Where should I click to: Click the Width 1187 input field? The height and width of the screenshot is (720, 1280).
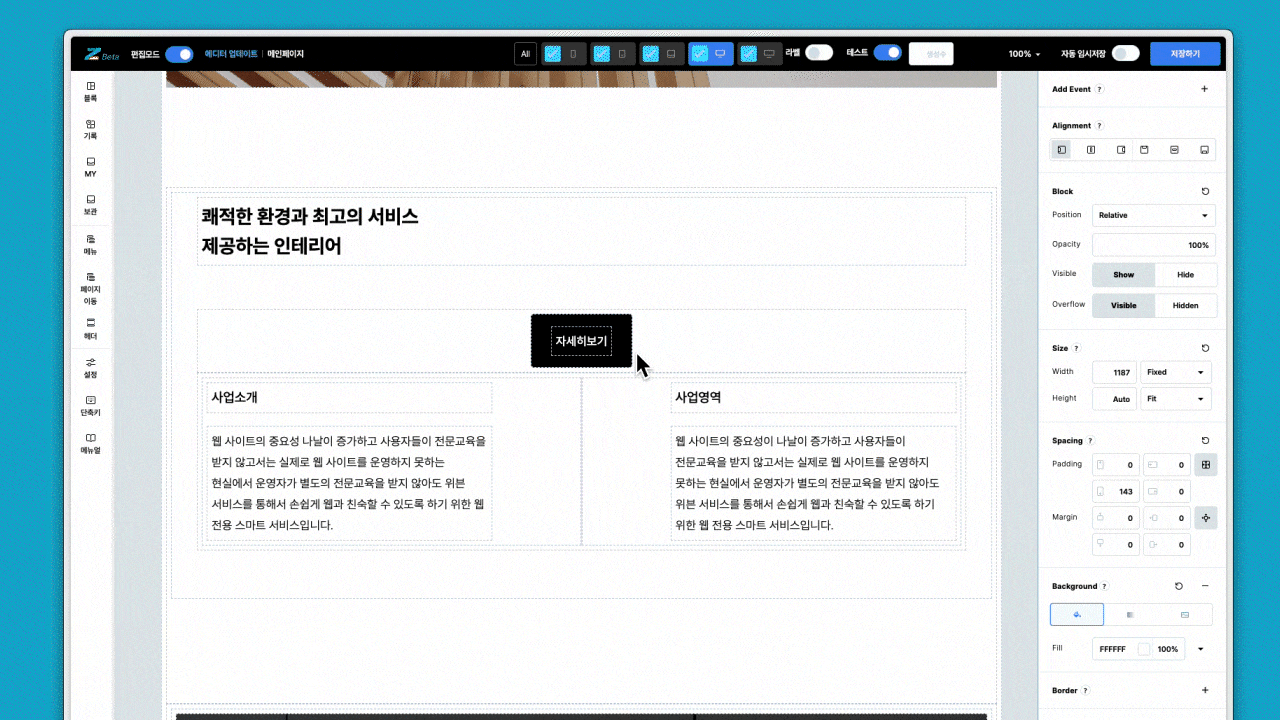(1114, 372)
